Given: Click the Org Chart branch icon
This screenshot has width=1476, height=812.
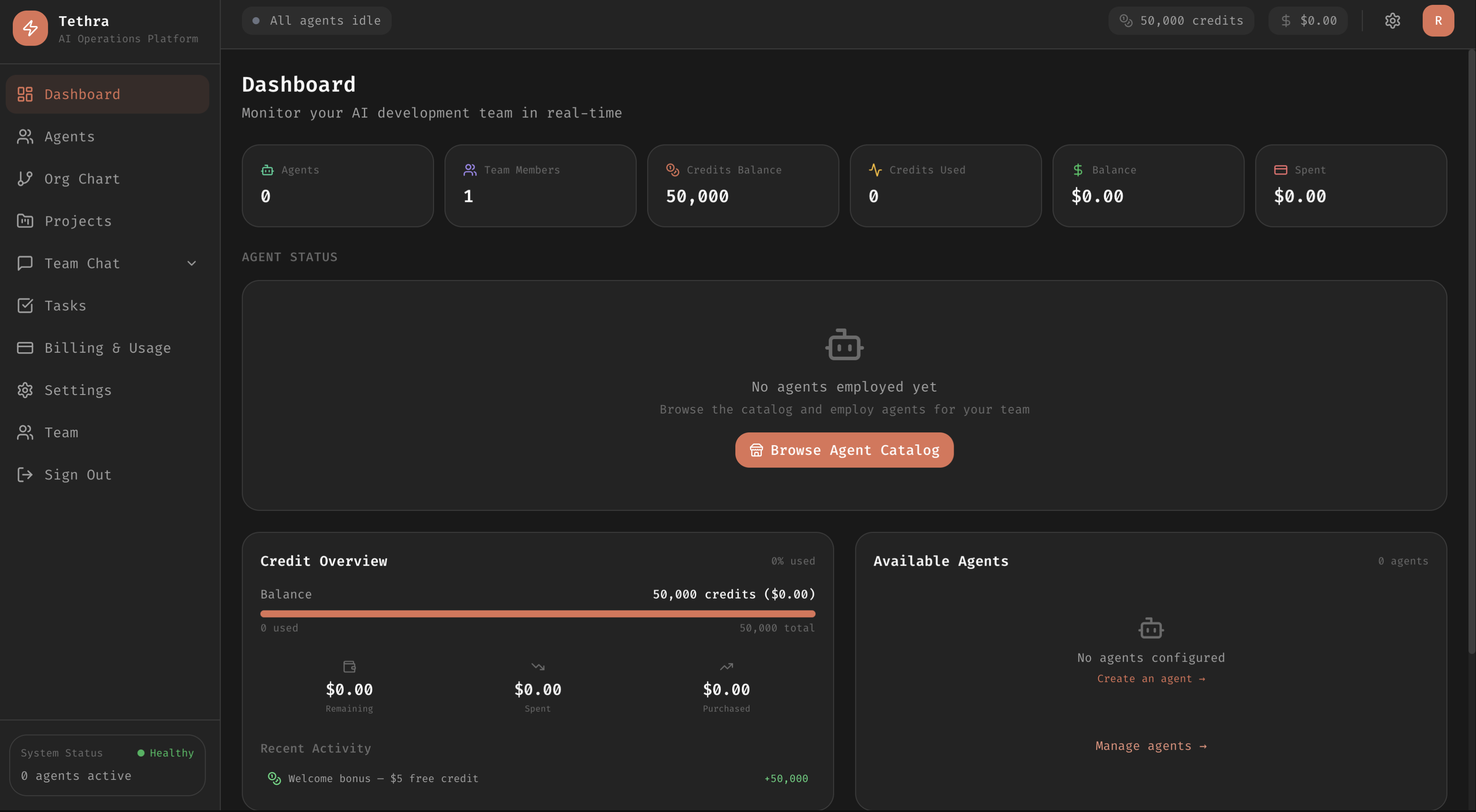Looking at the screenshot, I should (25, 179).
